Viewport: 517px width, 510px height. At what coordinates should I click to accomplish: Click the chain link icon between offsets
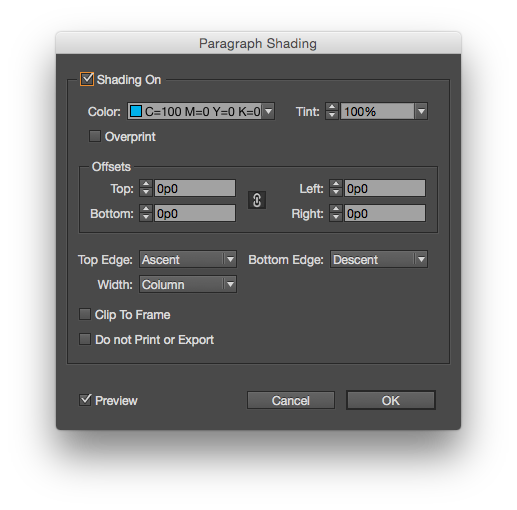(257, 200)
